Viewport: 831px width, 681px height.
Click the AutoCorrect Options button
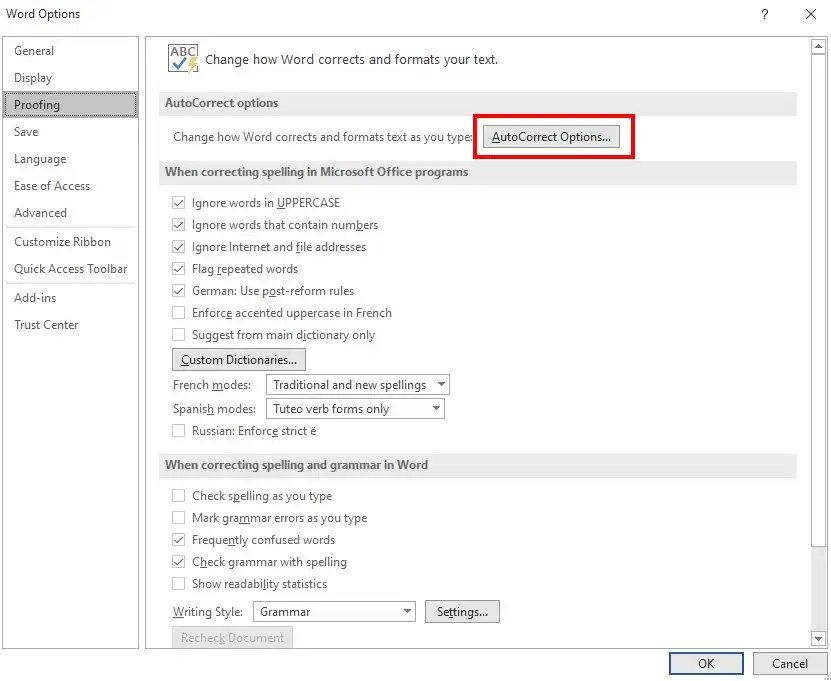tap(551, 137)
